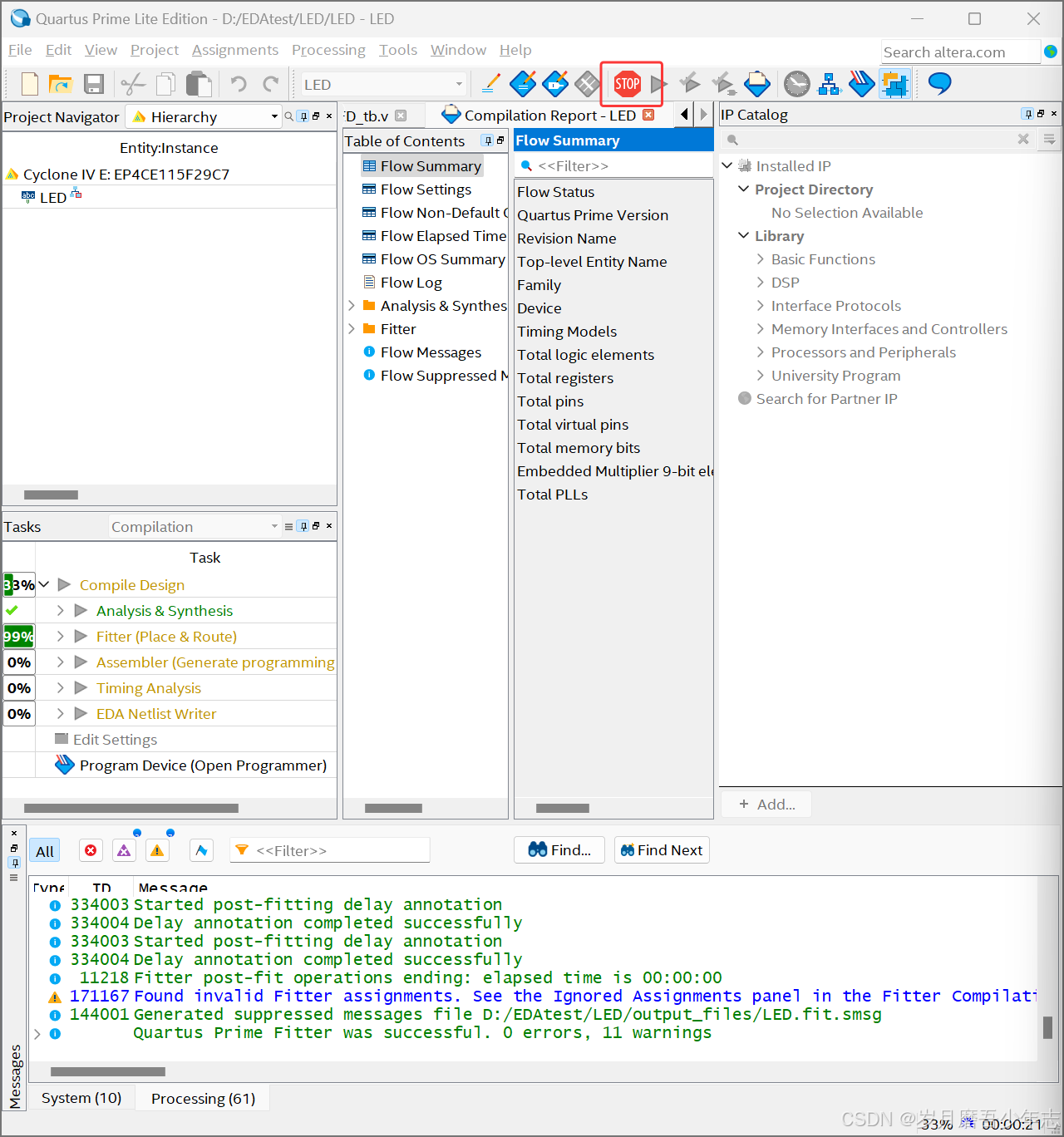This screenshot has height=1137, width=1064.
Task: Open the Assignments menu
Action: [x=235, y=50]
